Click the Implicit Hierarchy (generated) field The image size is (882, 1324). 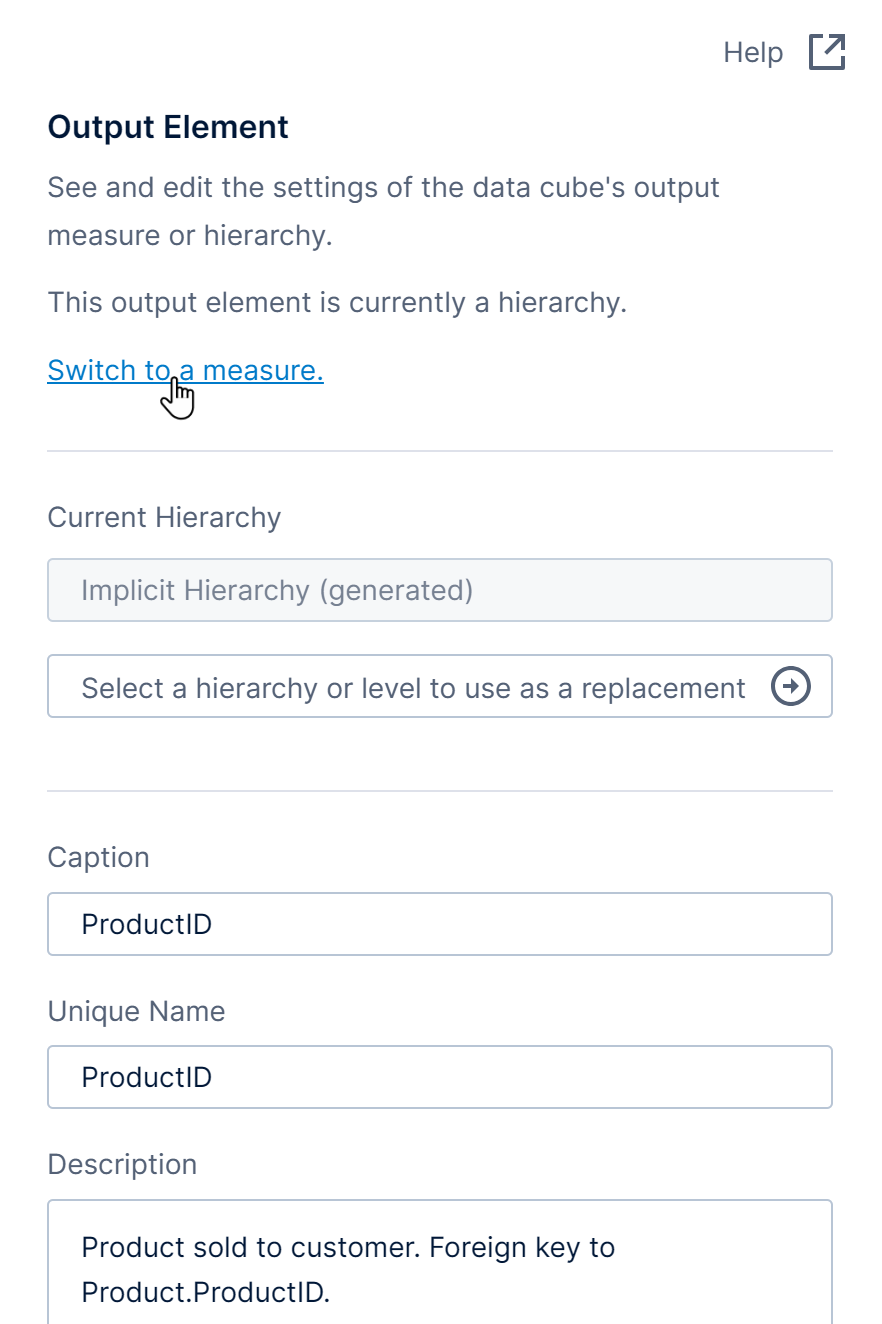click(x=439, y=590)
